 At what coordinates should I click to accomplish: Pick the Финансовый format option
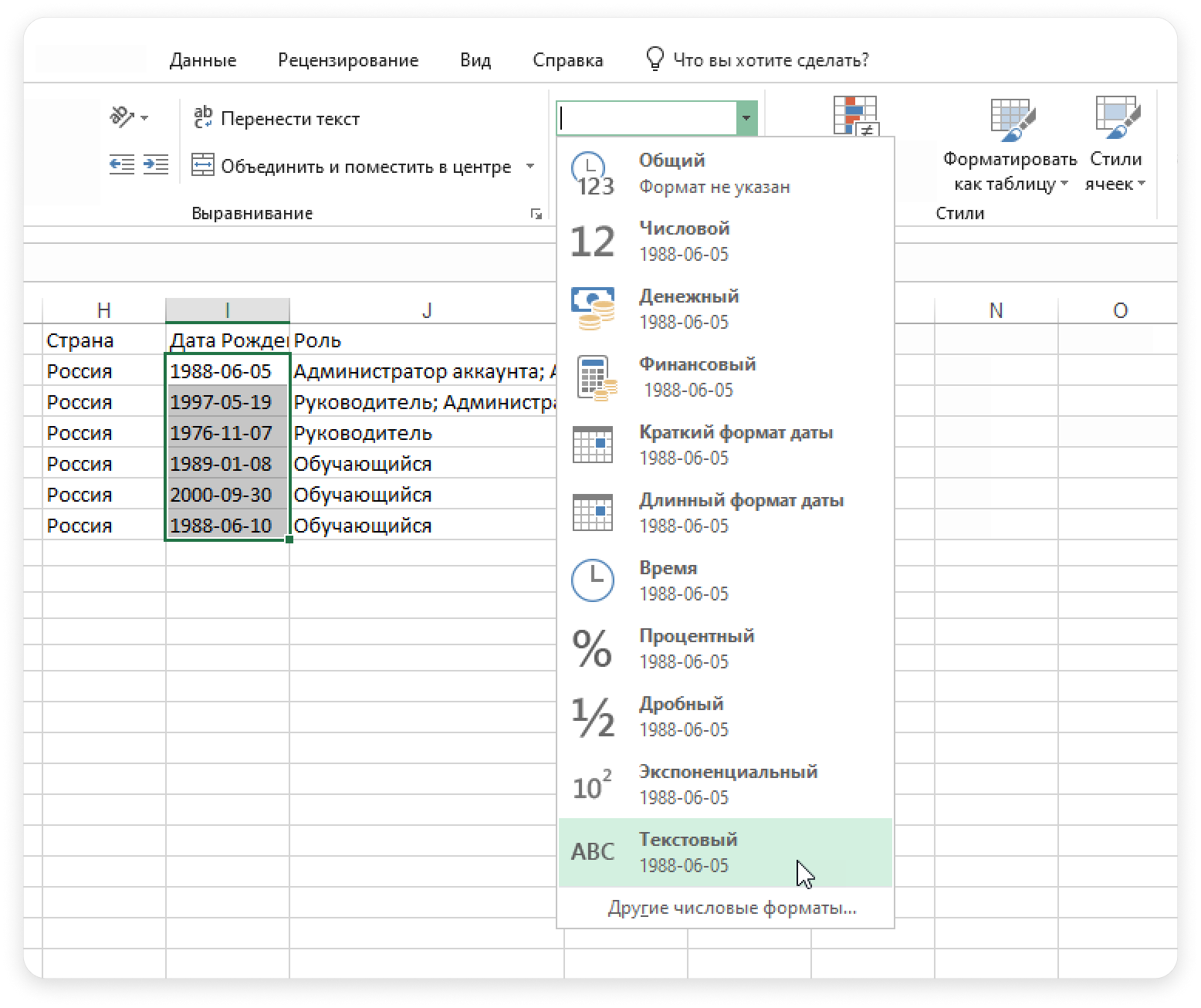725,377
